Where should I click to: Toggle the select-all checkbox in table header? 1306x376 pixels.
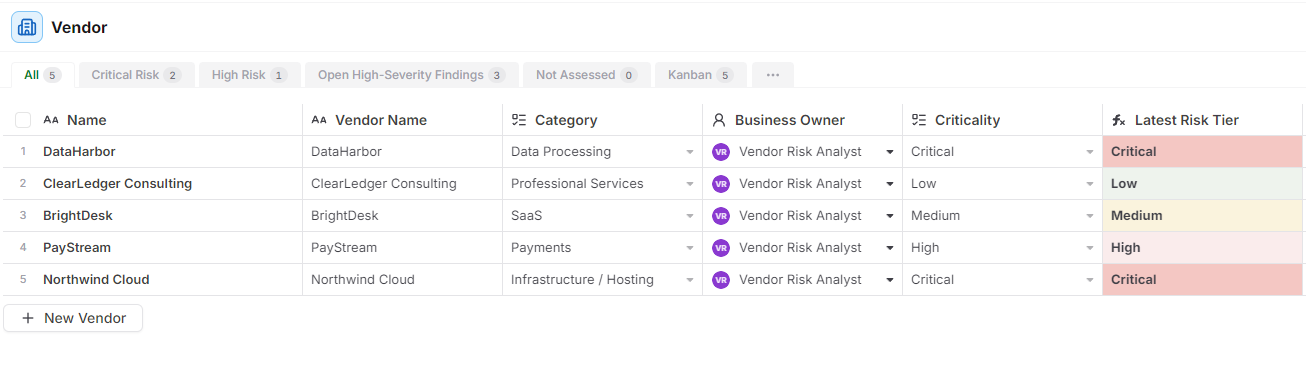pos(23,120)
